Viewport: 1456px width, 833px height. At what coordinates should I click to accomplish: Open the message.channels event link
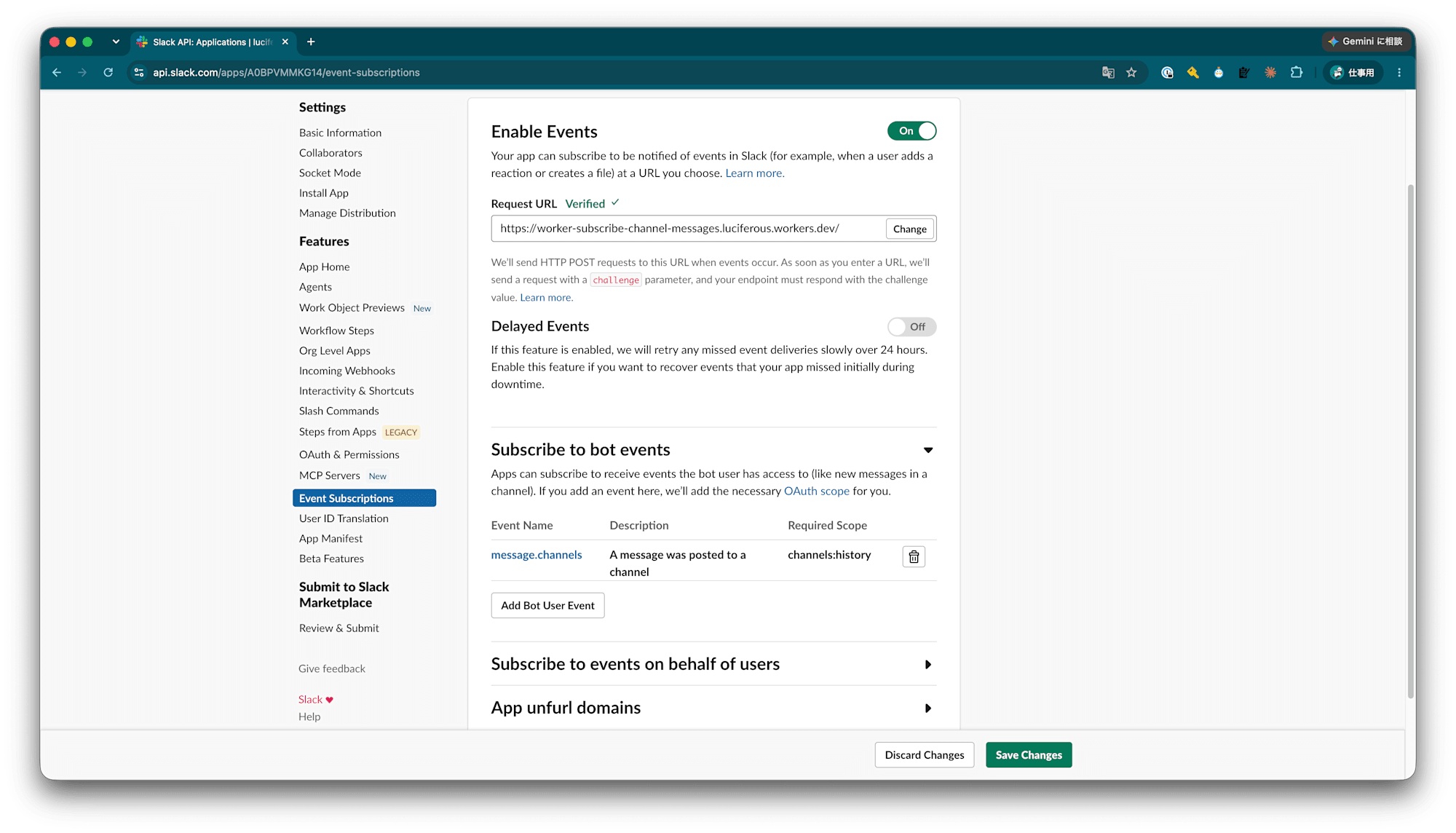pos(537,555)
